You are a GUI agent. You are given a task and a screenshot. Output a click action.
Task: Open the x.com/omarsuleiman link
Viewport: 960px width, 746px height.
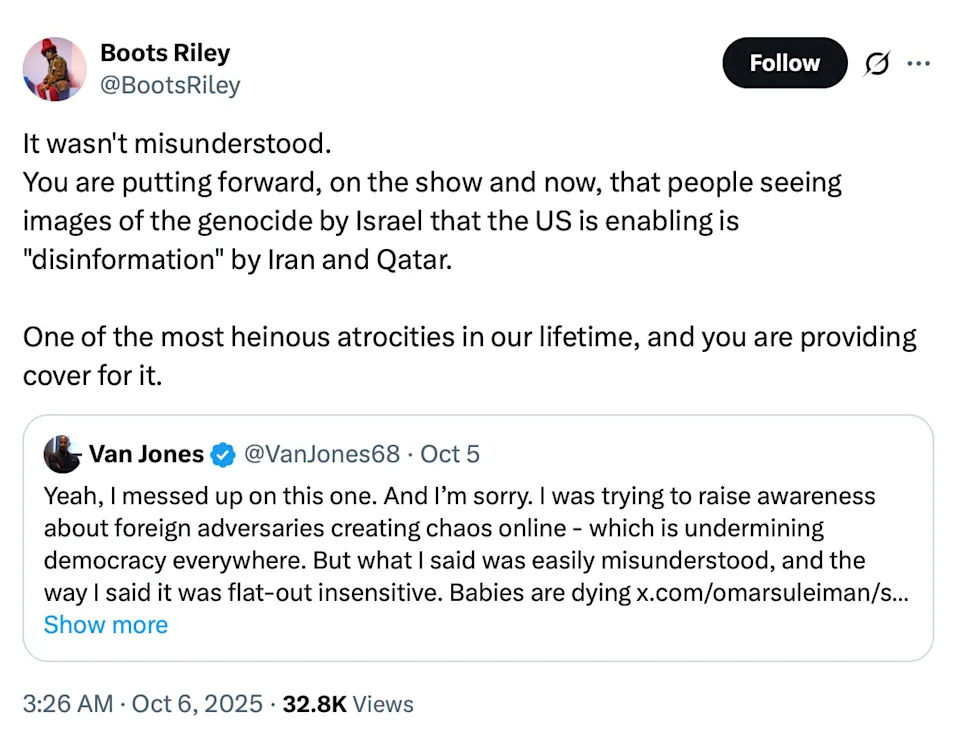click(771, 592)
